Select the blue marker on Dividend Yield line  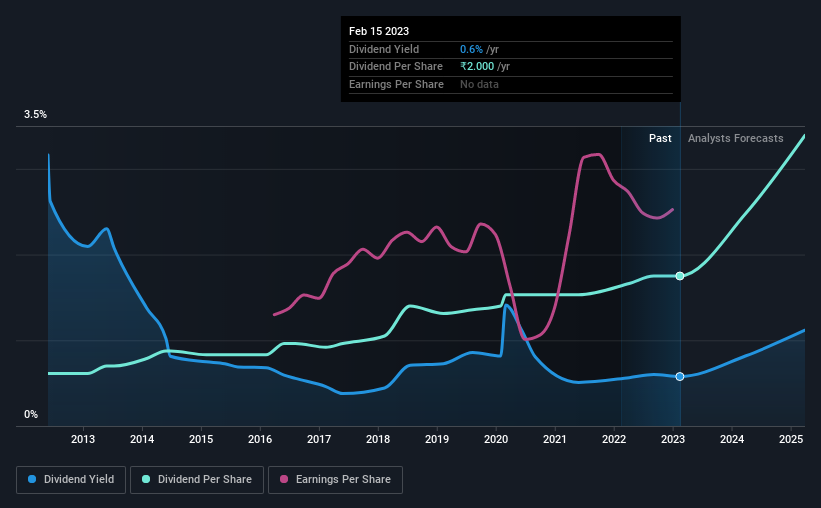[680, 377]
